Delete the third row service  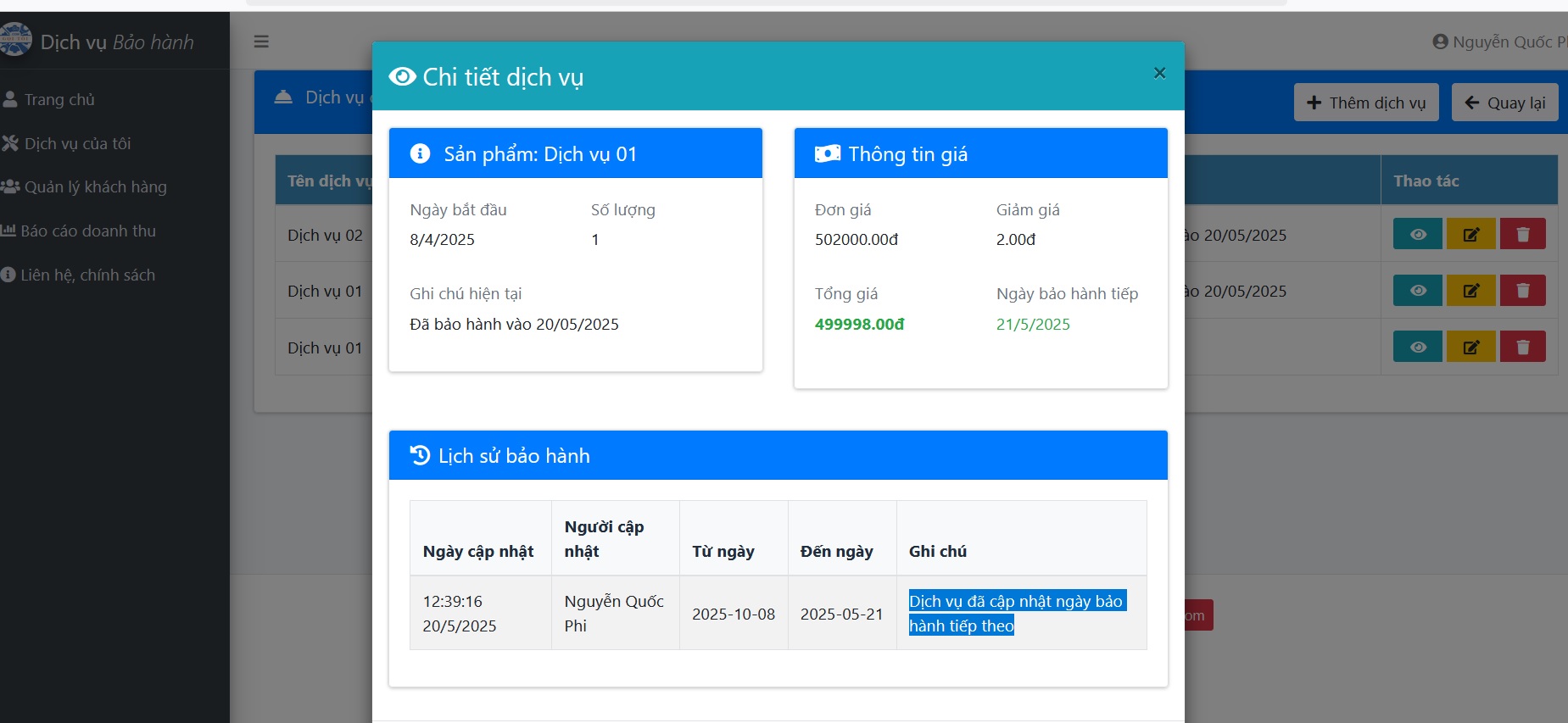click(1522, 348)
